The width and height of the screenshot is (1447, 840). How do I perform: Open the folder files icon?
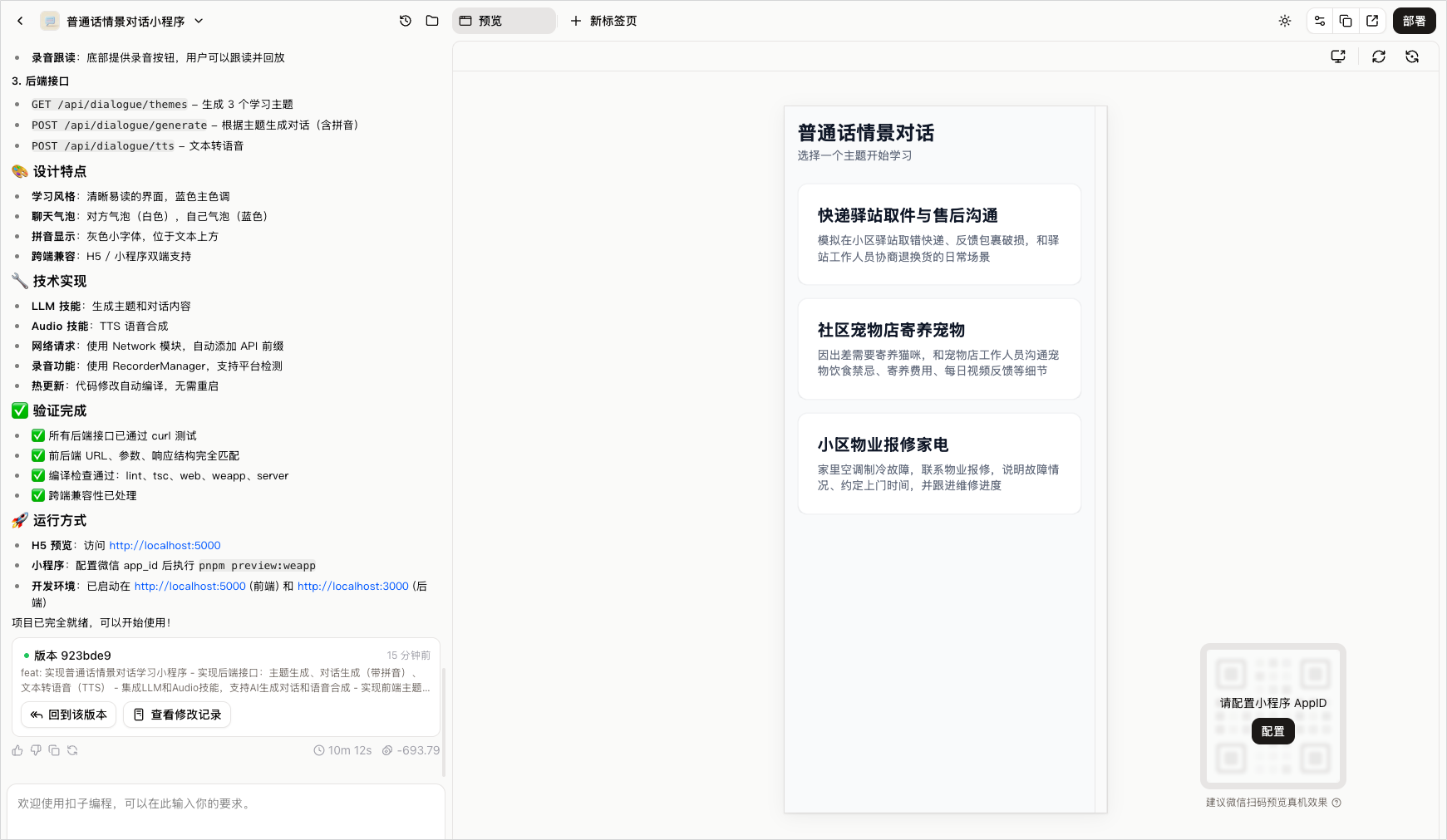pyautogui.click(x=432, y=21)
